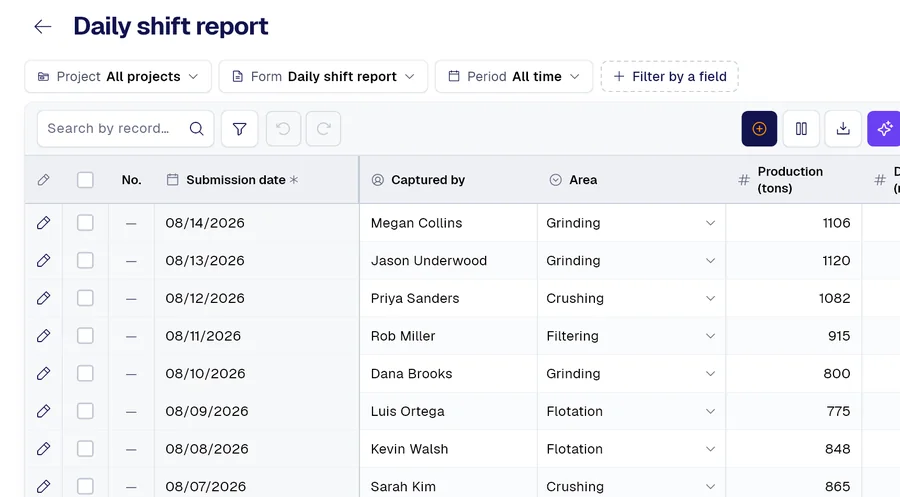Viewport: 900px width, 497px height.
Task: Click the search magnifier icon
Action: click(x=196, y=129)
